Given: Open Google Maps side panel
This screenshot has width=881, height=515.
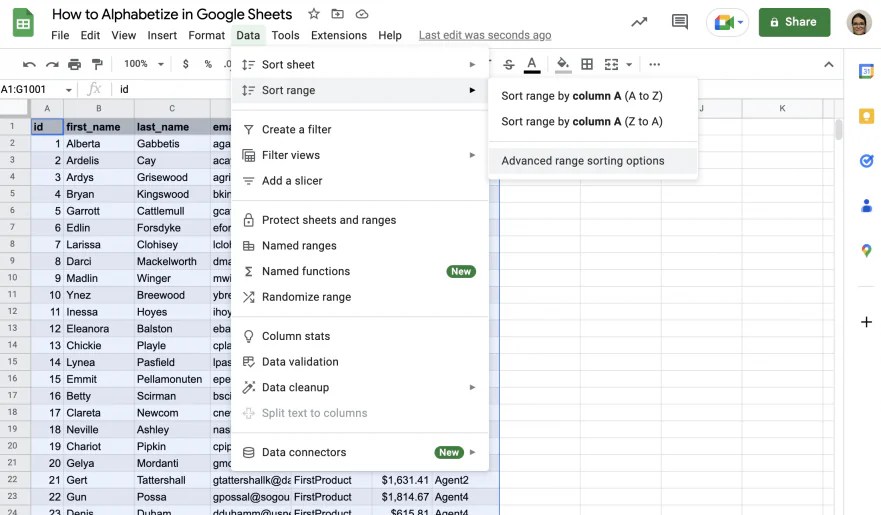Looking at the screenshot, I should pyautogui.click(x=866, y=250).
